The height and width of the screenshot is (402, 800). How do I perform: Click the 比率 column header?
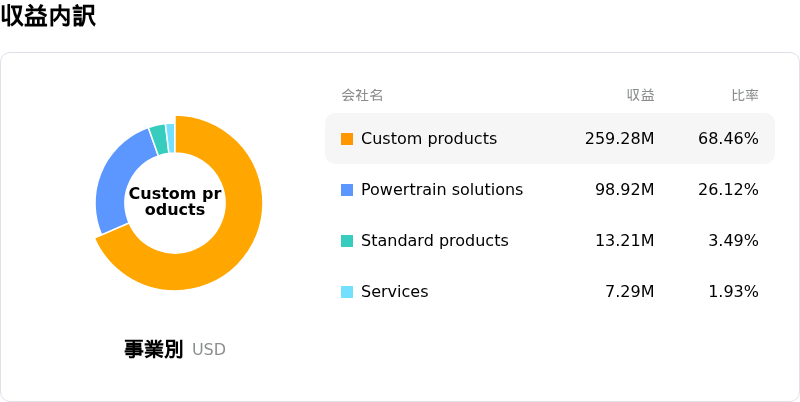click(745, 95)
